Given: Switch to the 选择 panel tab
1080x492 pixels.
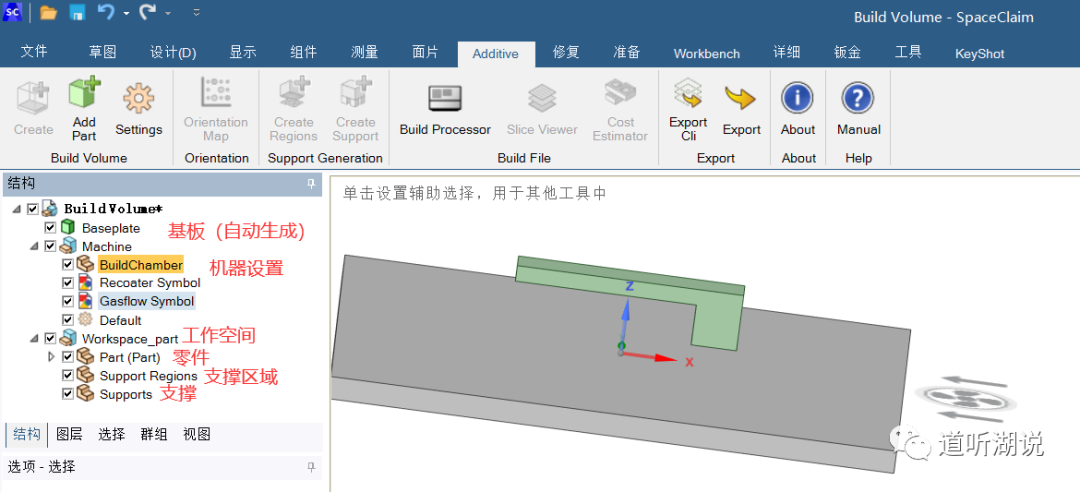Looking at the screenshot, I should click(x=112, y=434).
